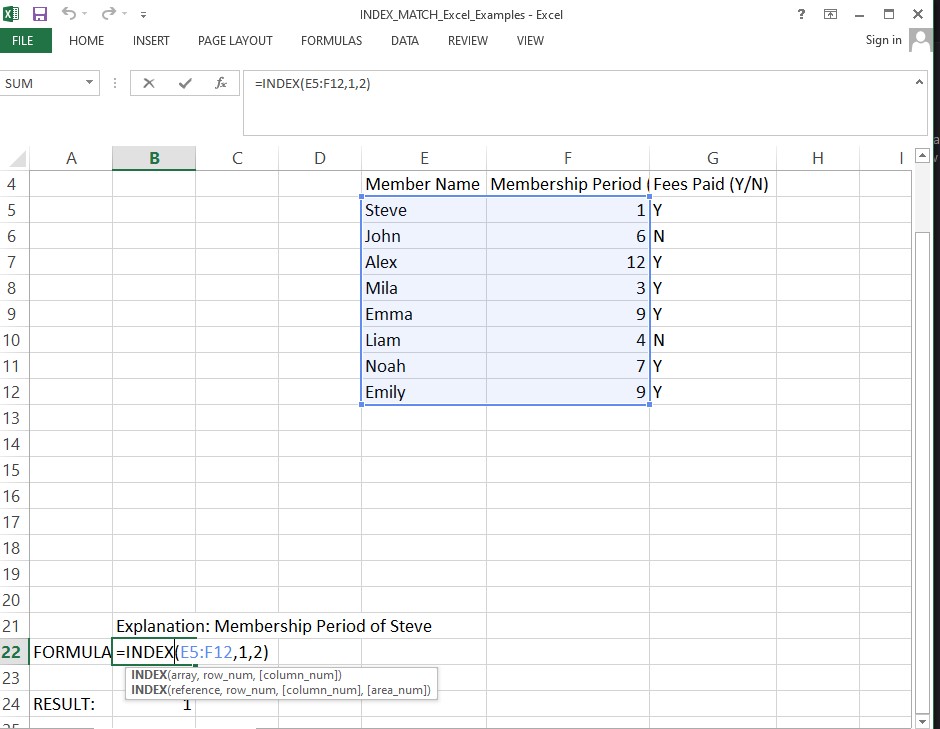
Task: Click INDEX function name in formula tooltip
Action: tap(149, 675)
